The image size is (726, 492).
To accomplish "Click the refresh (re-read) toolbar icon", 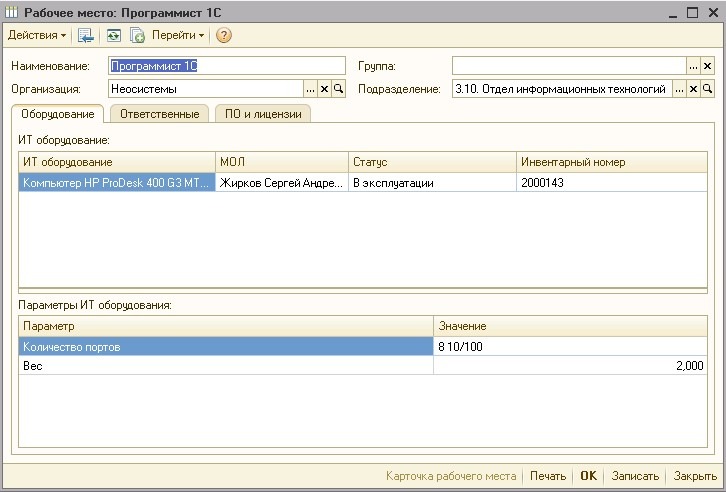I will click(x=113, y=35).
